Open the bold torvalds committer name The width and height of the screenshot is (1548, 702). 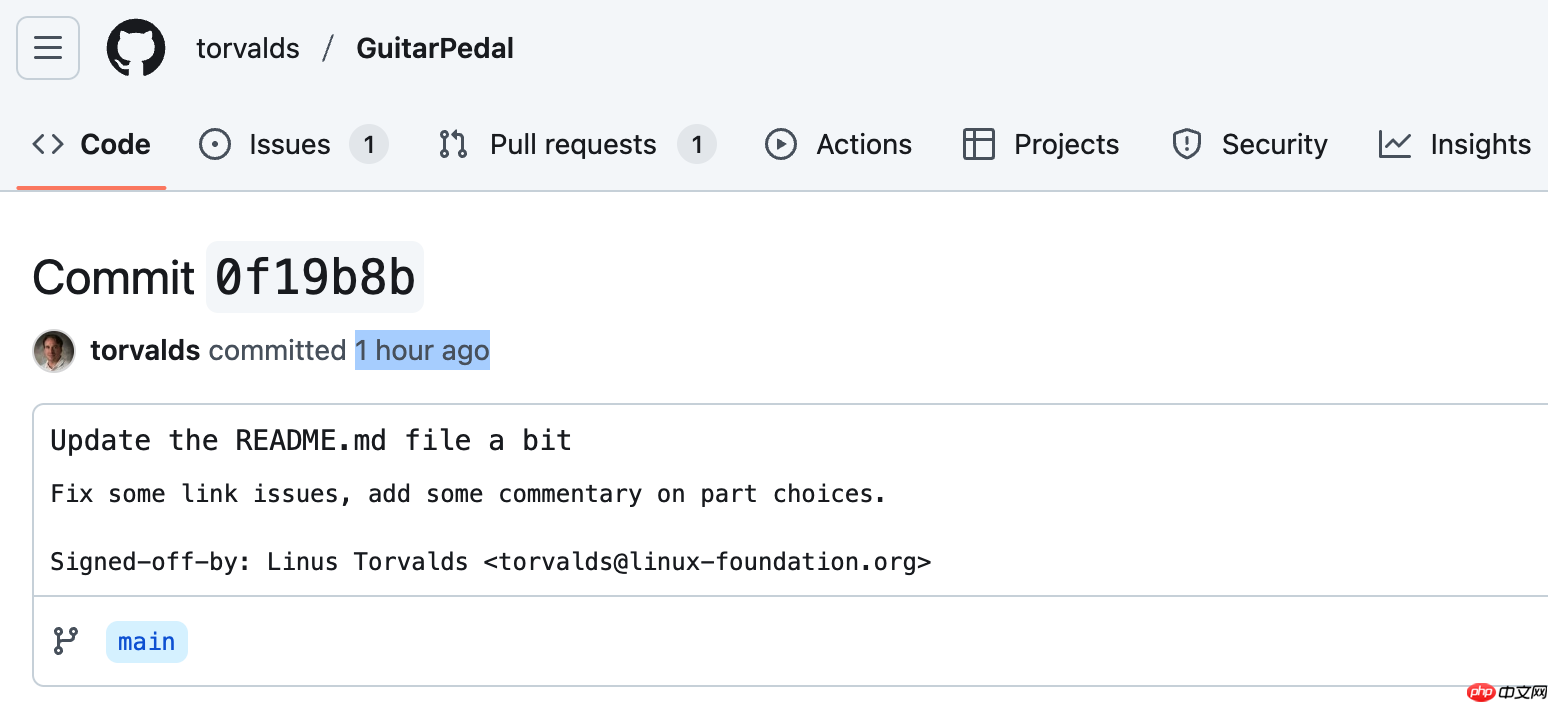(145, 351)
